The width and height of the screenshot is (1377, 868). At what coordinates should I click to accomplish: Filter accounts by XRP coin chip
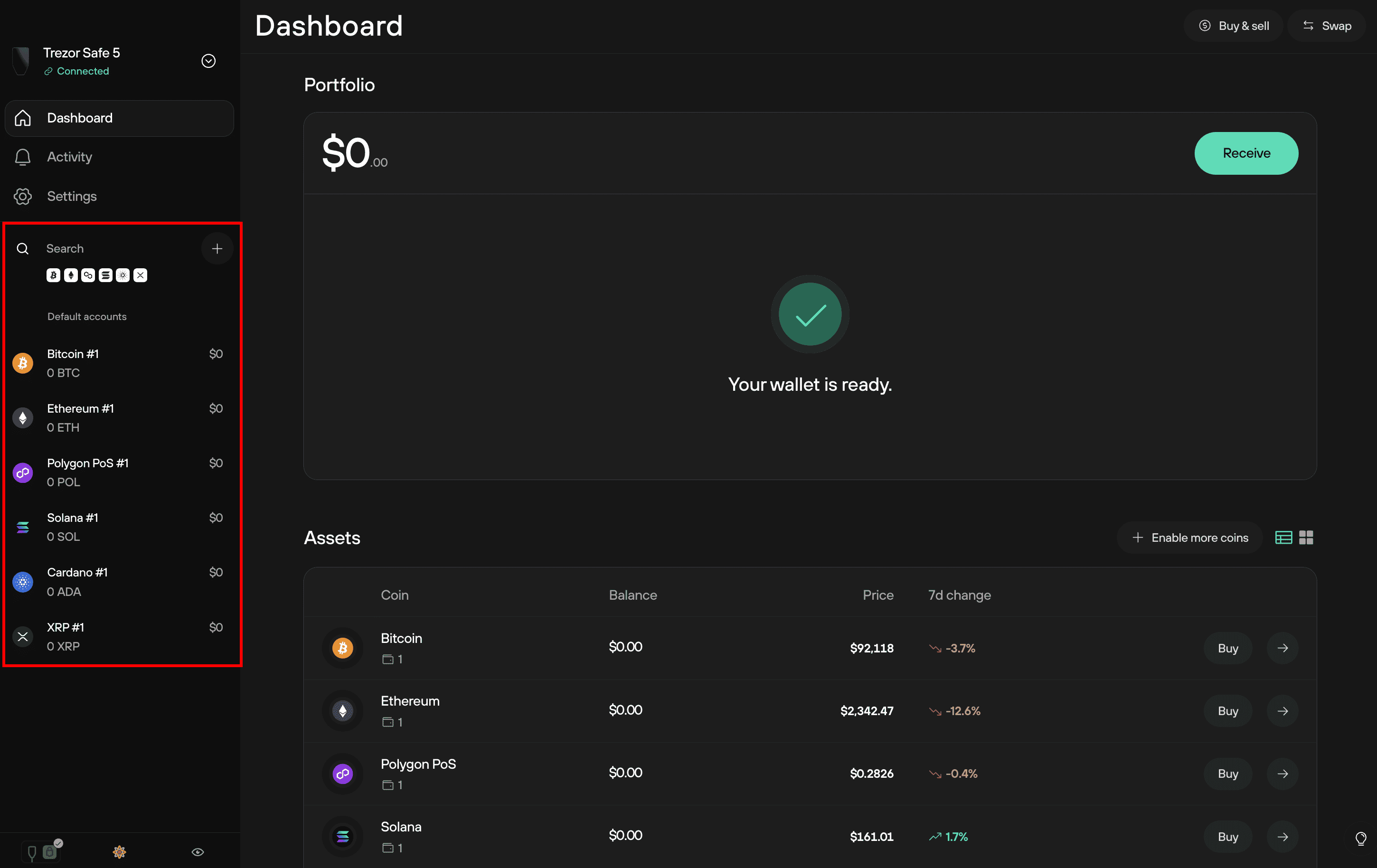tap(140, 275)
